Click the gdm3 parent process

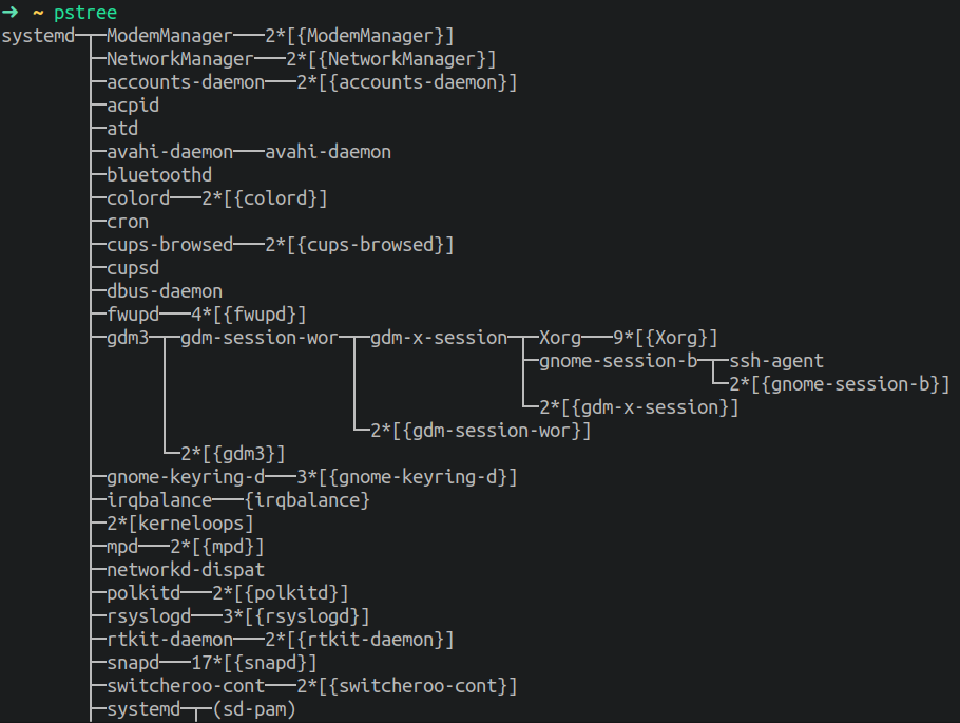[128, 338]
